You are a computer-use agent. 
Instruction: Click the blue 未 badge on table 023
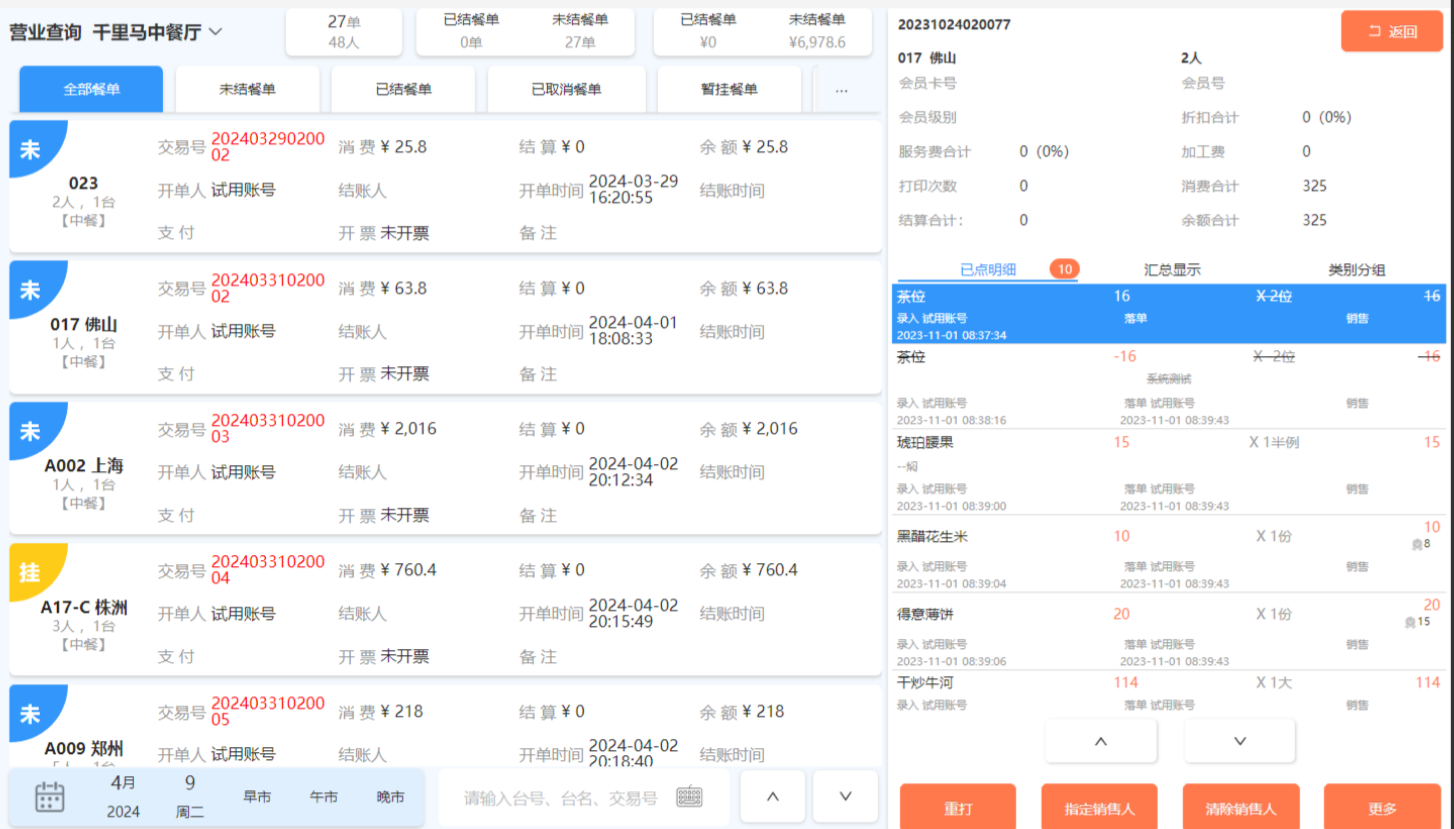click(x=31, y=149)
